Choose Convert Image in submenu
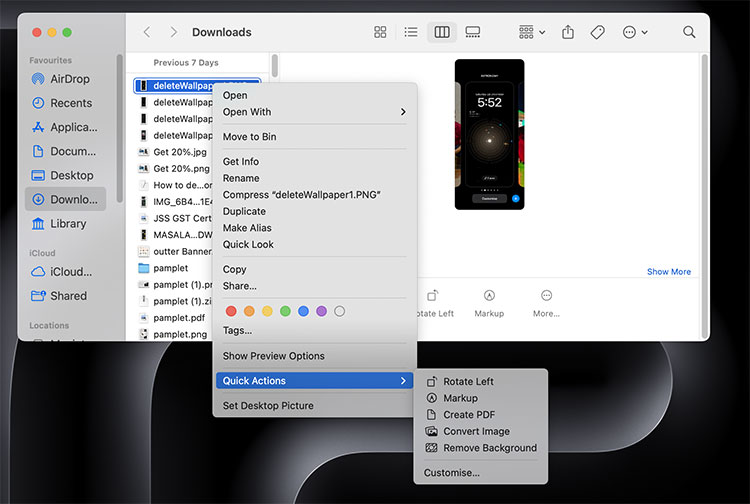 (476, 431)
